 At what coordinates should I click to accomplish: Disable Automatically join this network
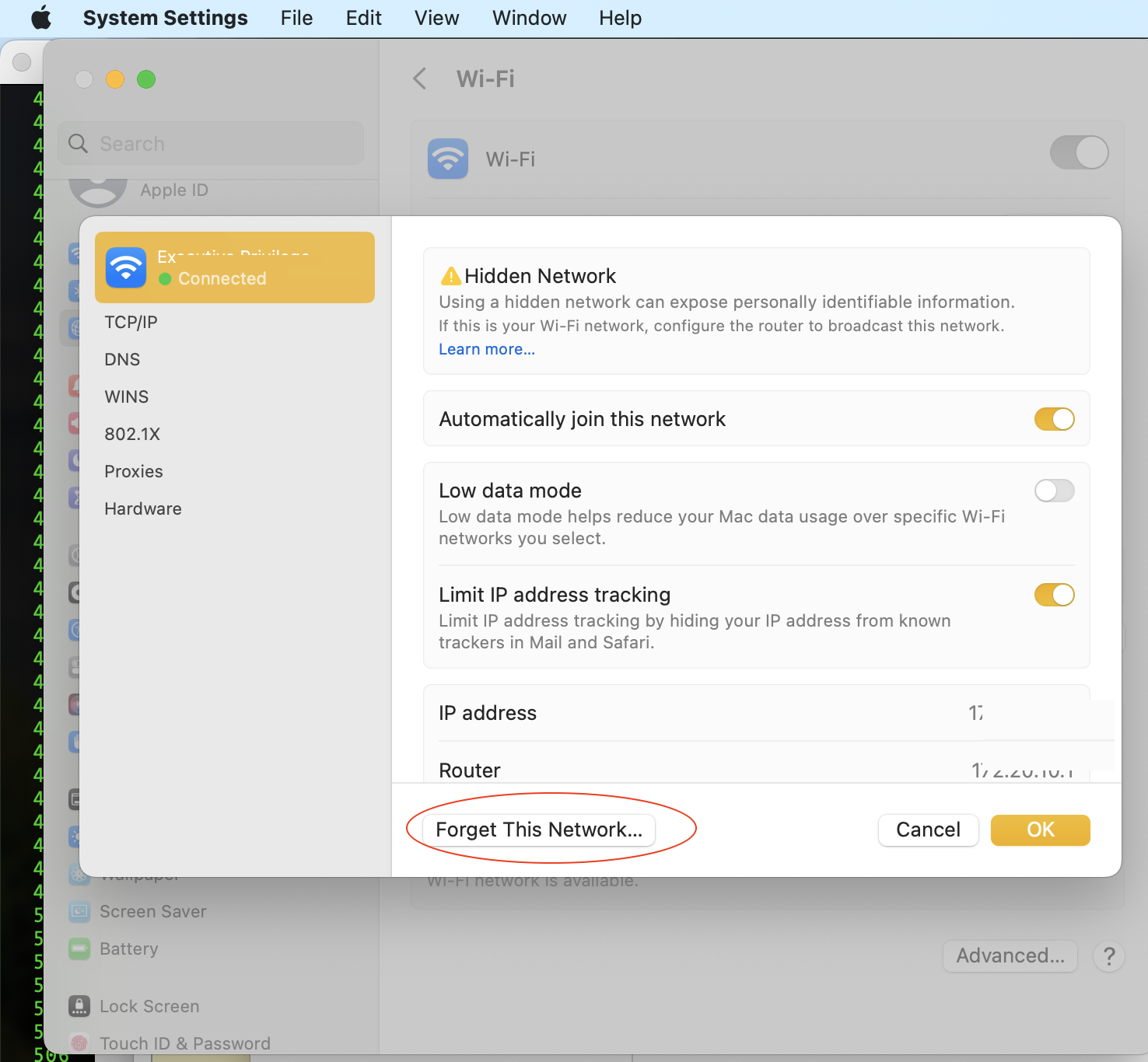(x=1054, y=419)
